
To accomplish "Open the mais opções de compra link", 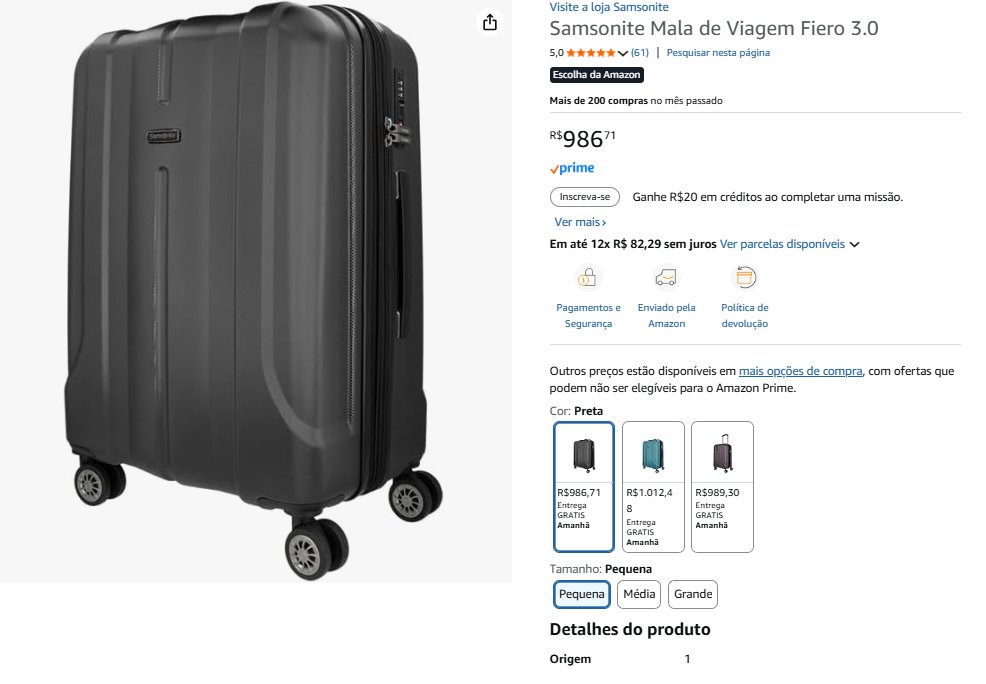I will (x=800, y=371).
